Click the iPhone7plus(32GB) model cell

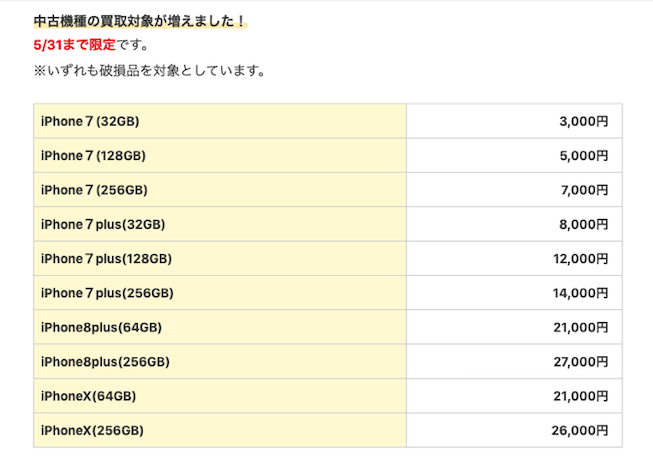pyautogui.click(x=103, y=224)
